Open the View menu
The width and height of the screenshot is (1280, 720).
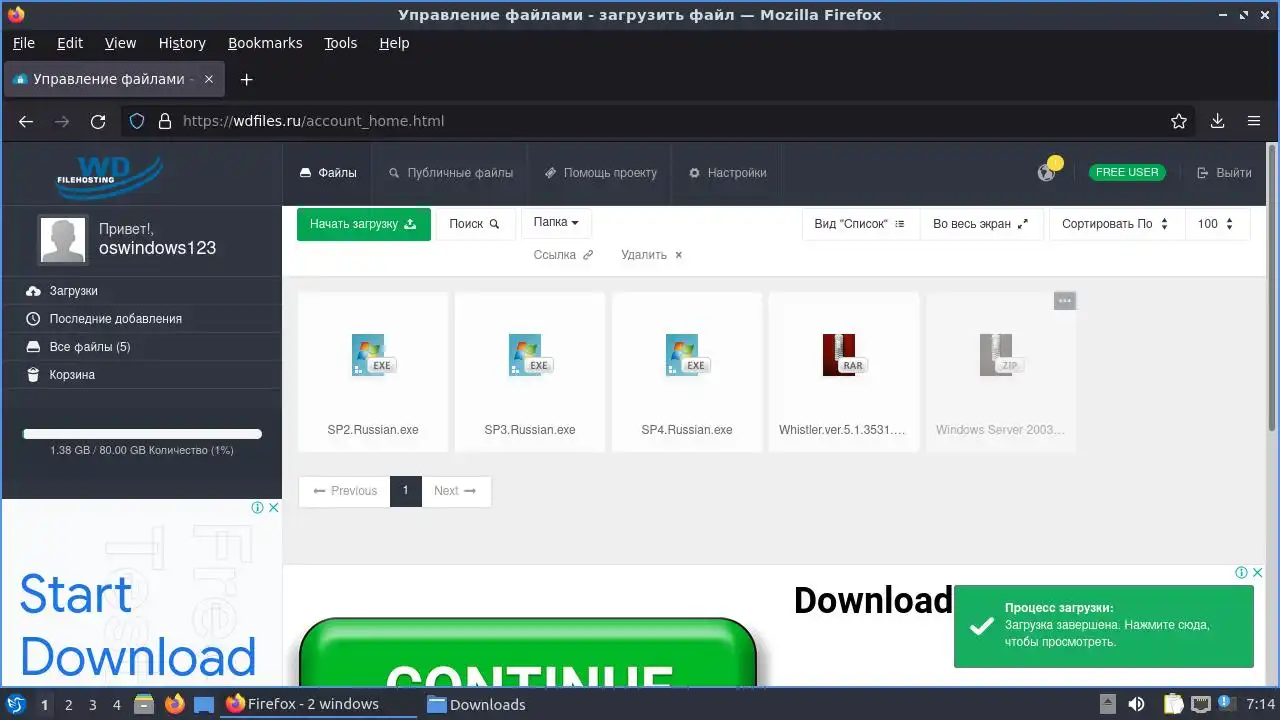[x=120, y=43]
